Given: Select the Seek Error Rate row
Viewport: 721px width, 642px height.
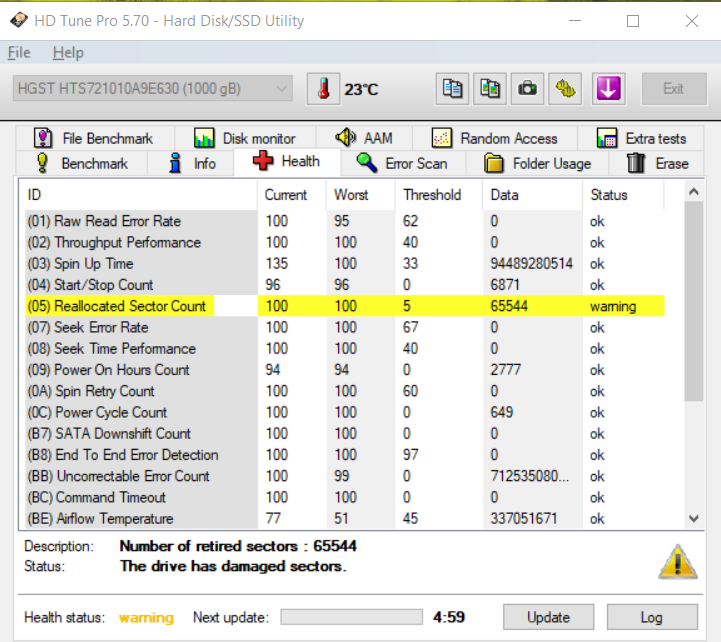Looking at the screenshot, I should pos(345,327).
